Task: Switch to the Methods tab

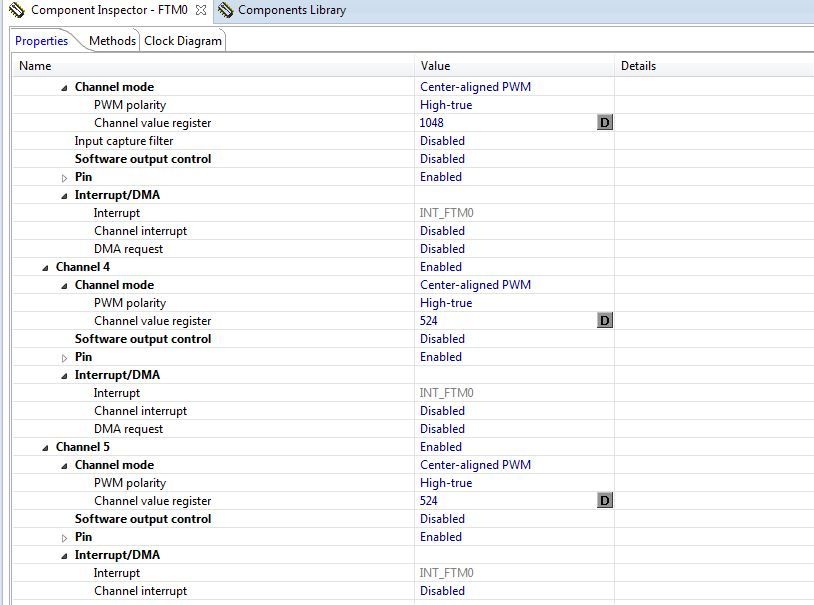Action: point(112,41)
